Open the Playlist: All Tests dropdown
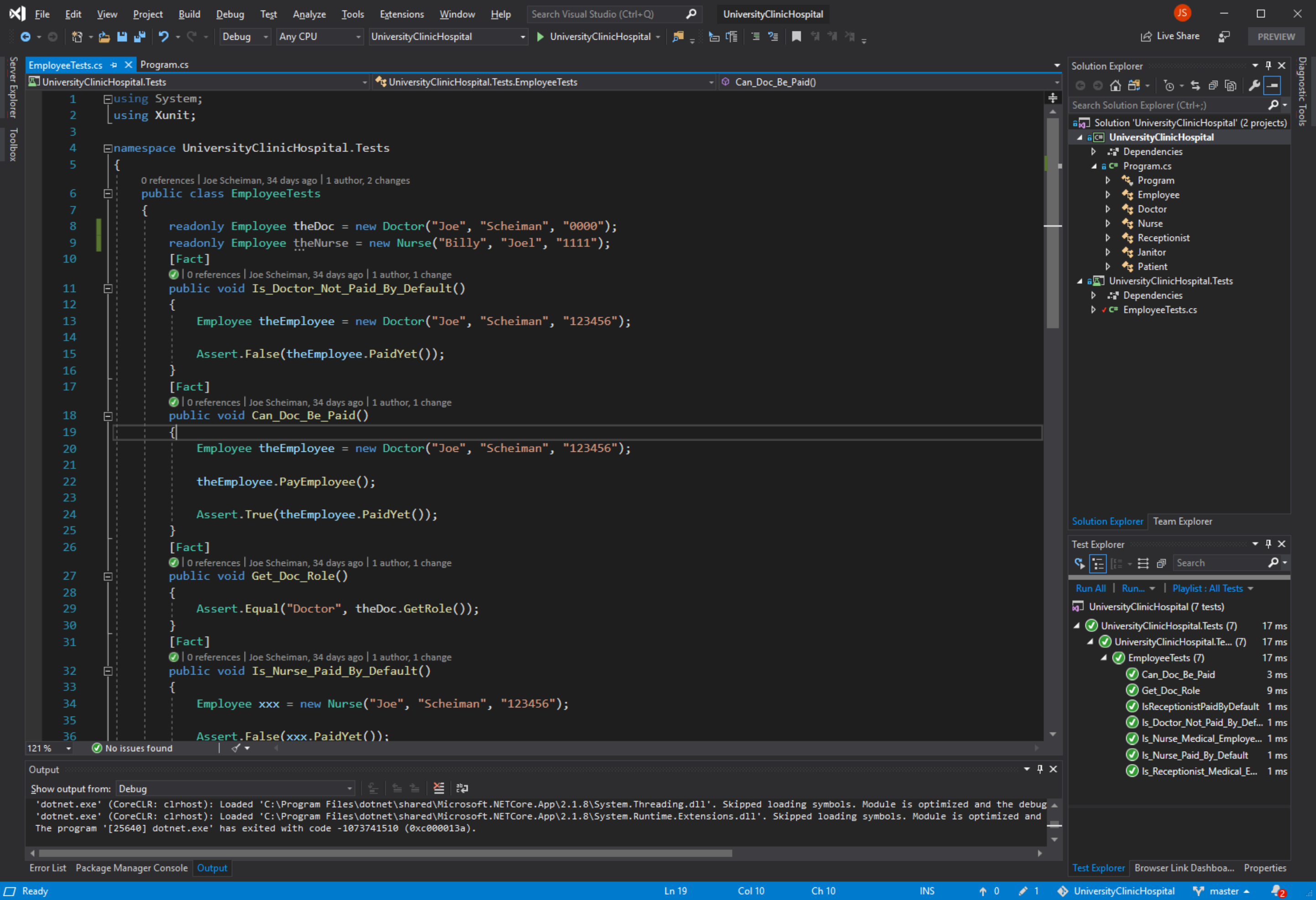This screenshot has width=1316, height=900. tap(1212, 588)
